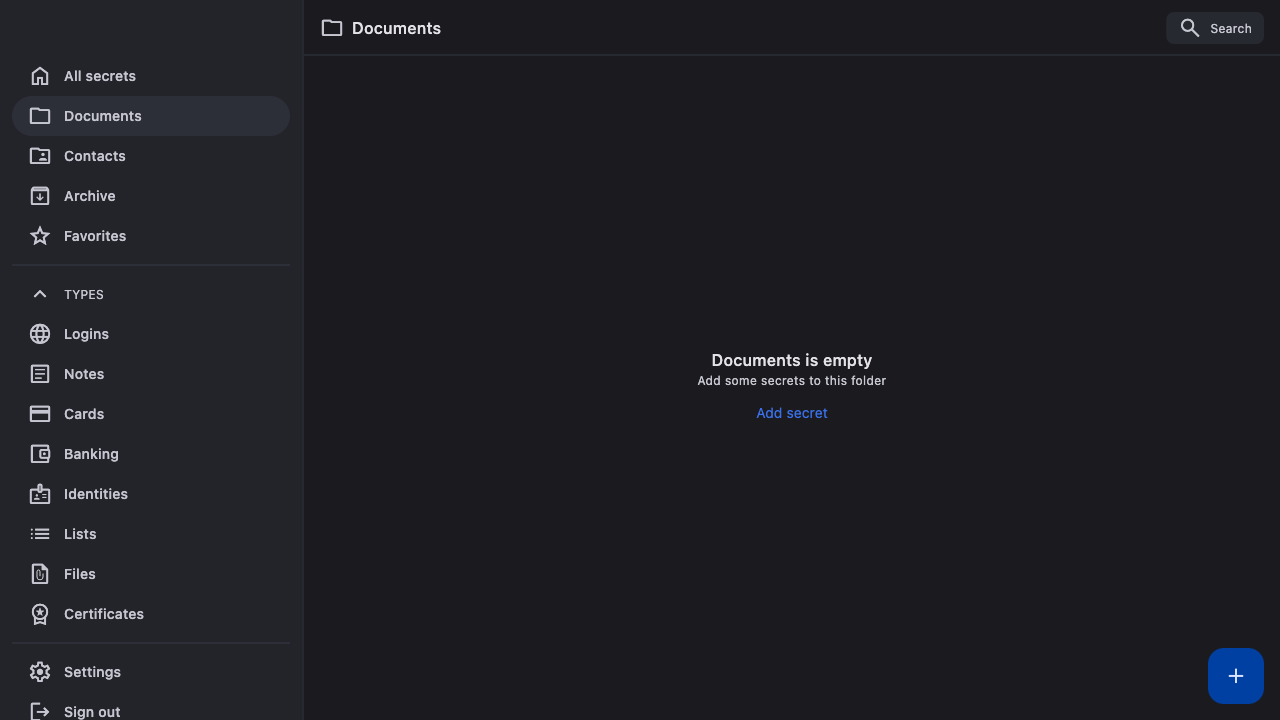Click Sign out
Screen dimensions: 1280x720
92,711
